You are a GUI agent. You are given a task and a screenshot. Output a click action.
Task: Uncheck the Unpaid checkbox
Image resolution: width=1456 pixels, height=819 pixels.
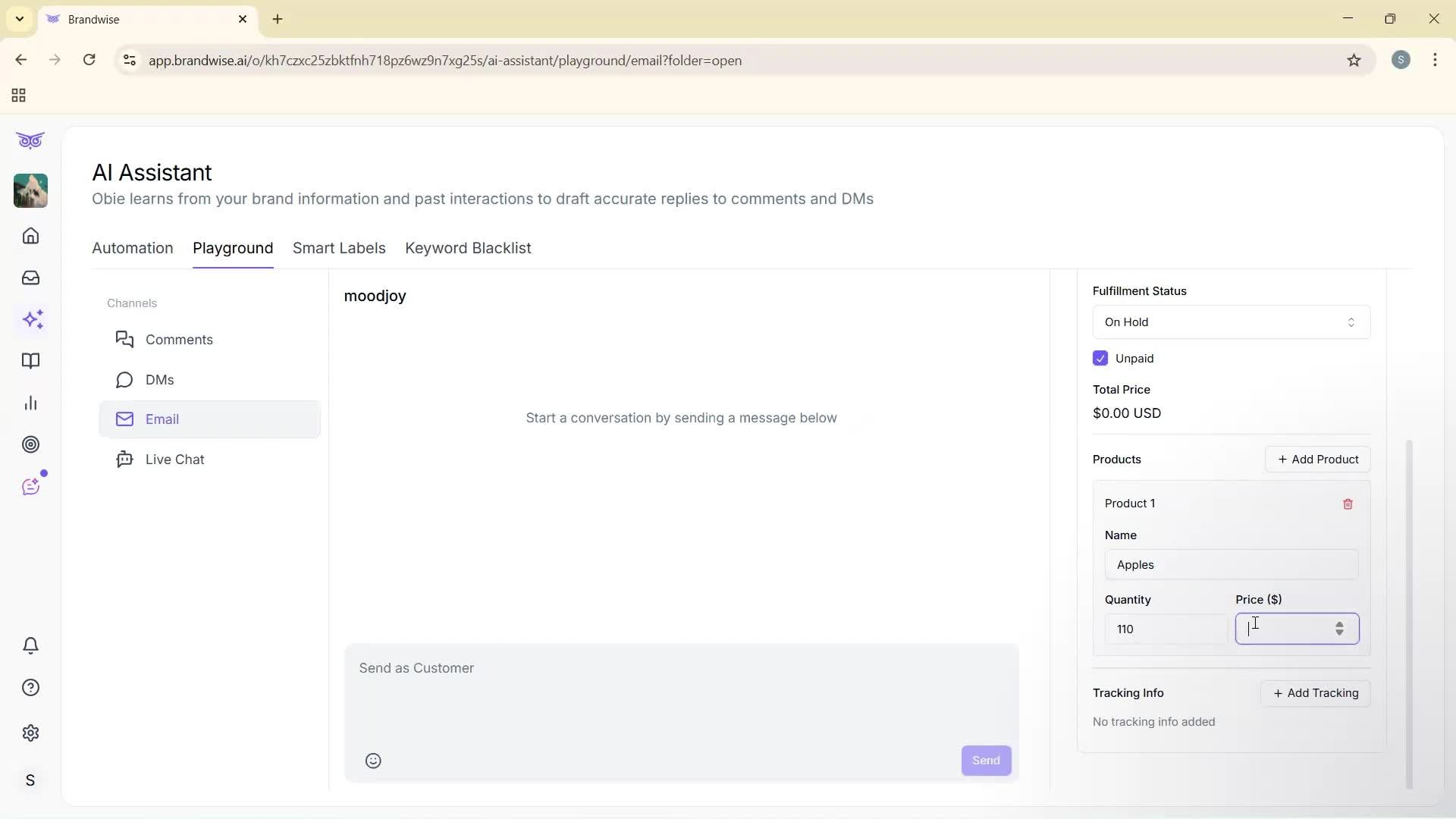tap(1100, 358)
